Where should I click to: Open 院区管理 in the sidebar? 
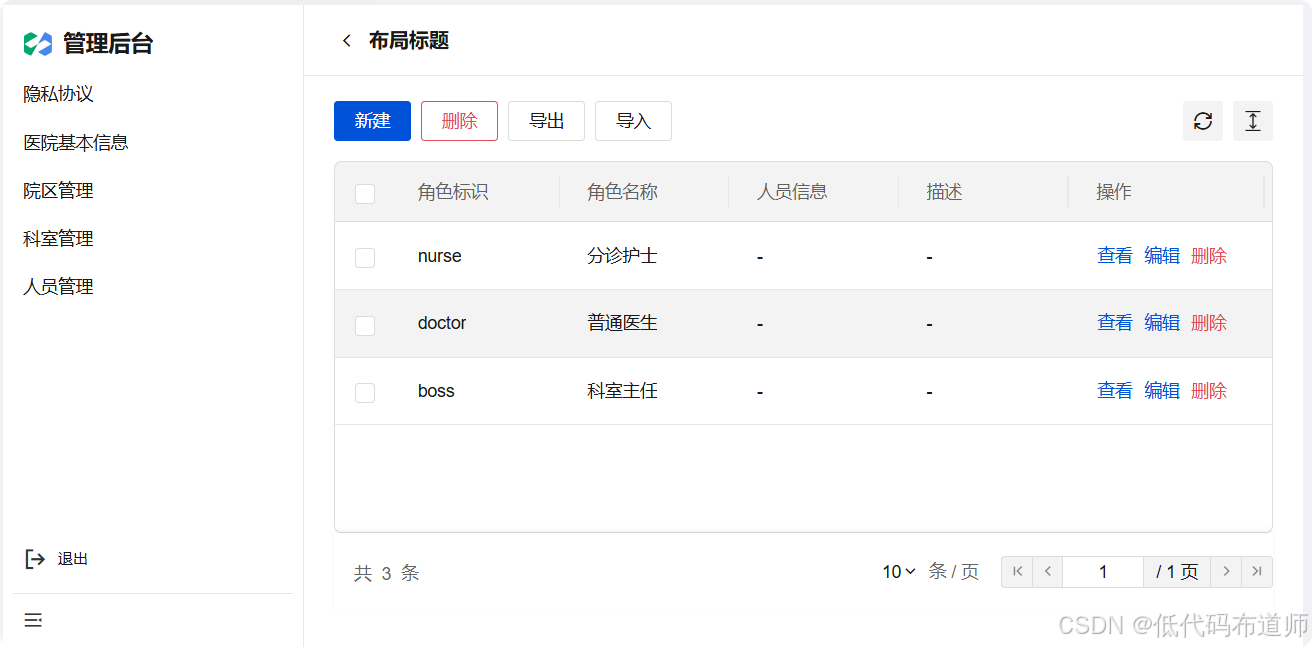(59, 191)
